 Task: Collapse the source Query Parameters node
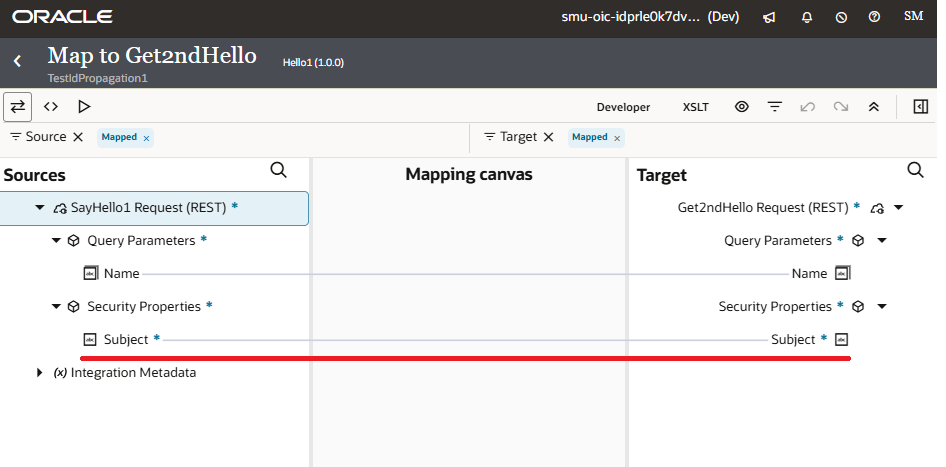[56, 241]
